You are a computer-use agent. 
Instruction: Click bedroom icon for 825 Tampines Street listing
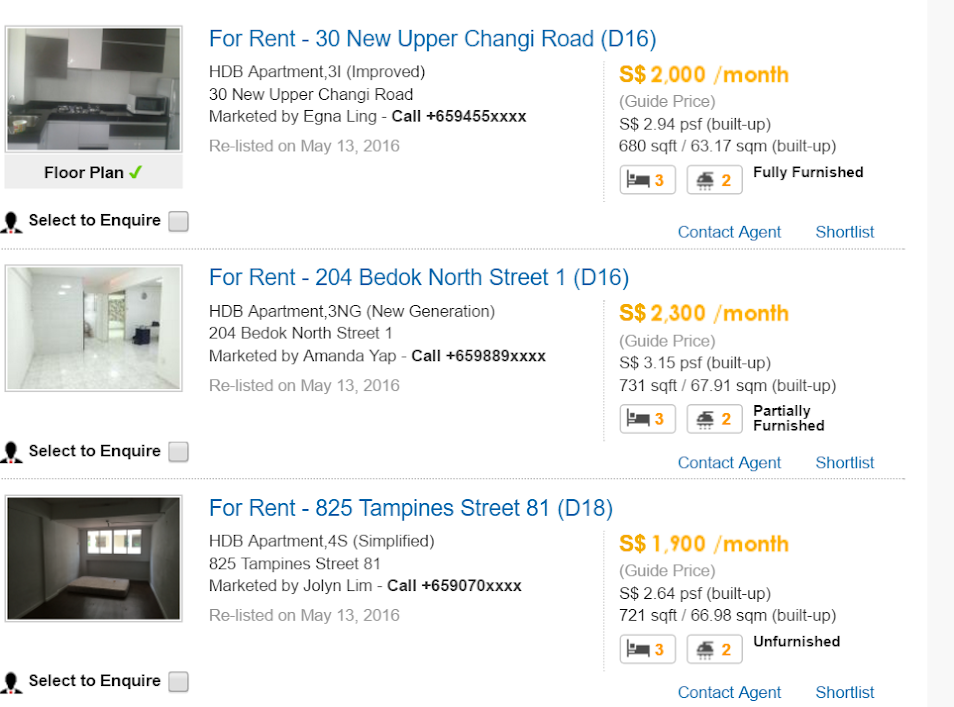tap(647, 649)
